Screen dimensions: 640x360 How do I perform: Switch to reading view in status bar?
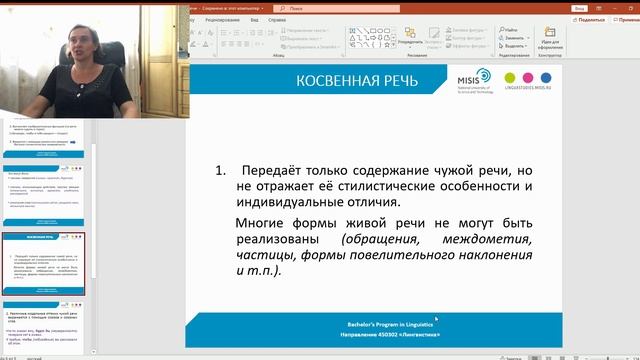pyautogui.click(x=562, y=358)
